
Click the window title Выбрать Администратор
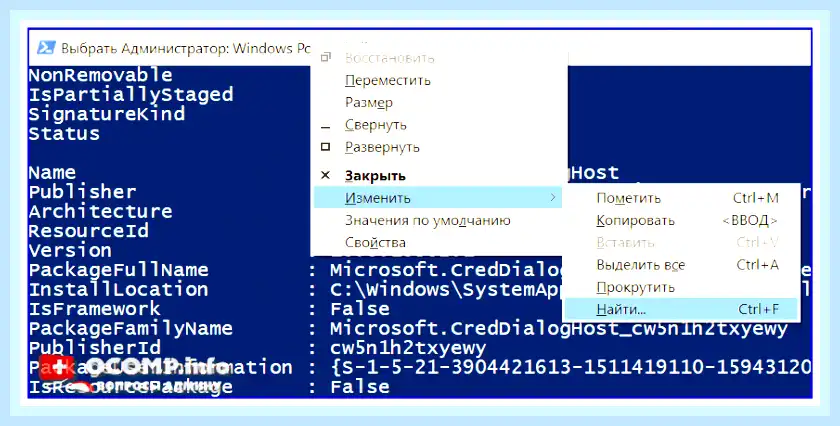(x=185, y=48)
